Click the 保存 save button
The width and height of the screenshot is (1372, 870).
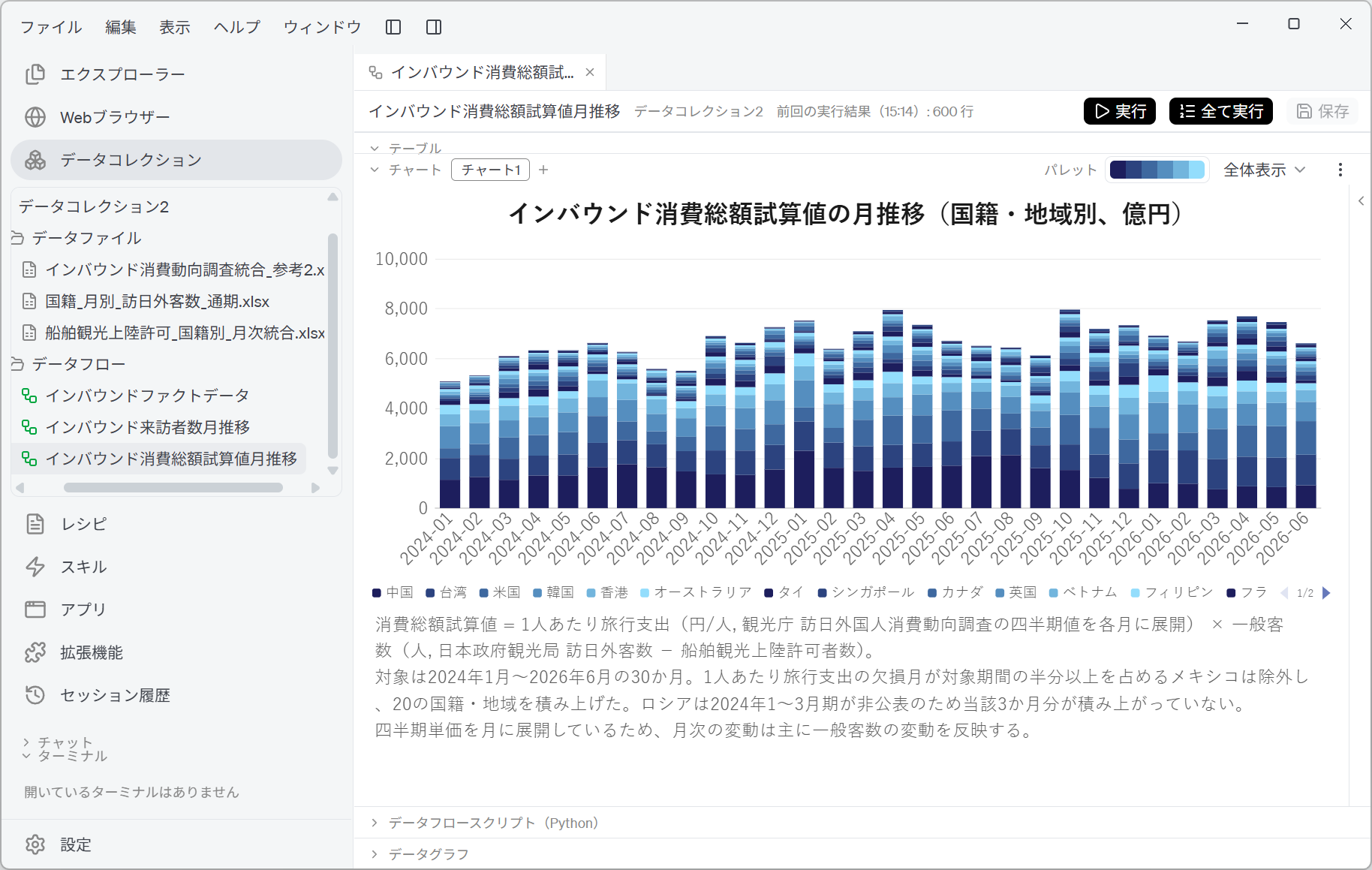coord(1322,111)
